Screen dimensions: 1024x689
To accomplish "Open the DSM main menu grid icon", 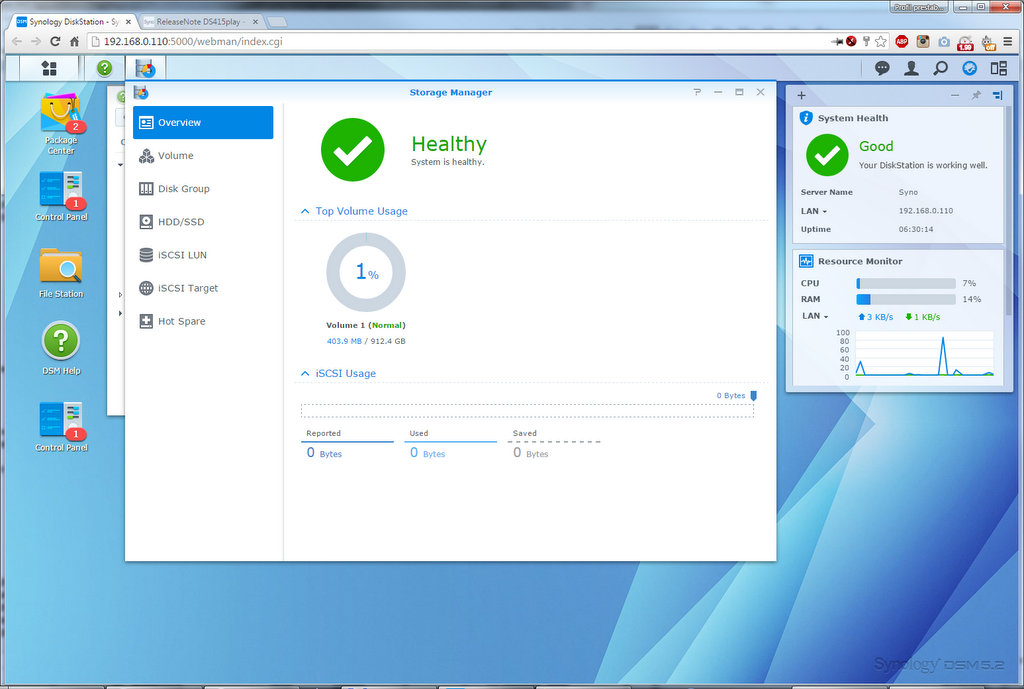I will point(49,68).
